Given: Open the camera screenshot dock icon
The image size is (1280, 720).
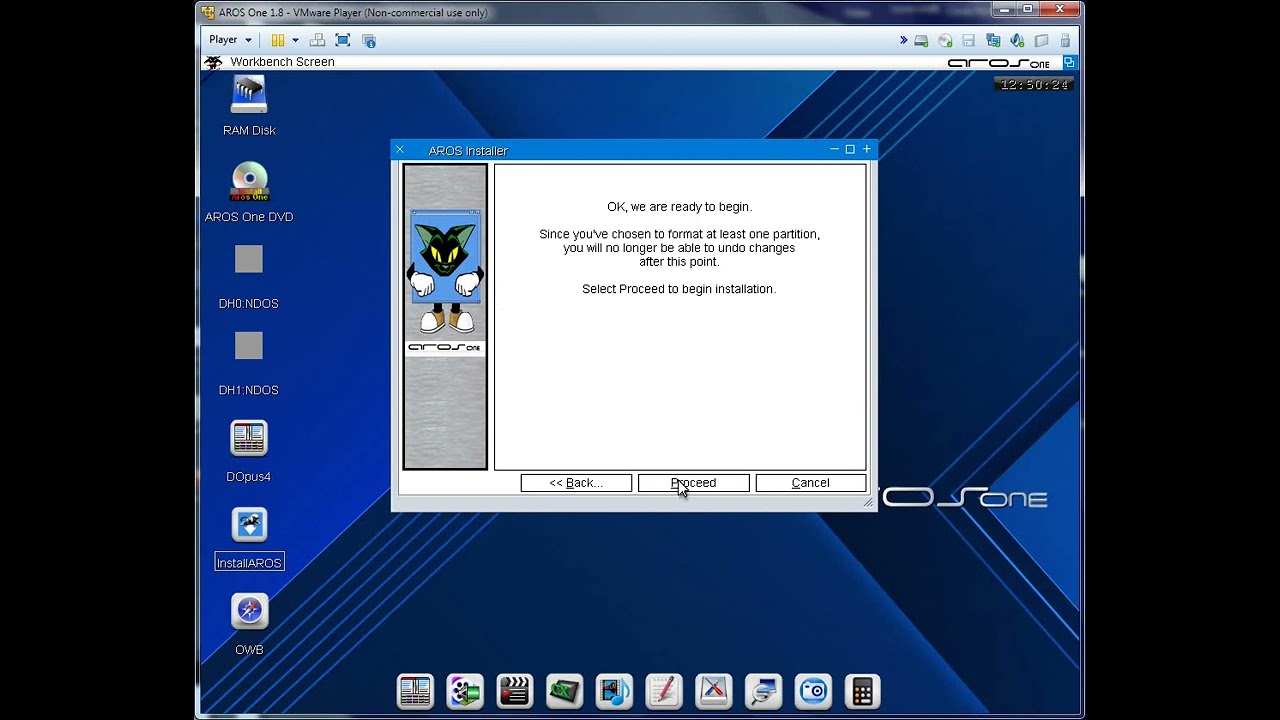Looking at the screenshot, I should coord(813,691).
